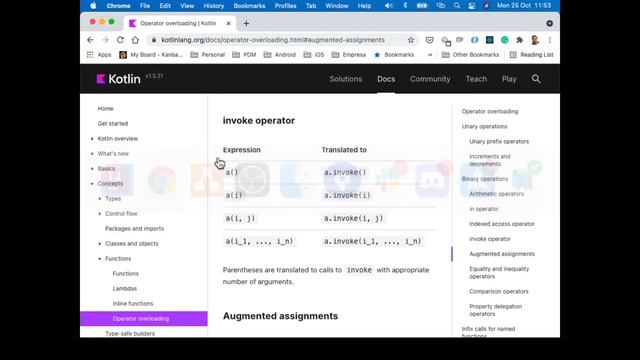640x360 pixels.
Task: Close the Operator overloading tab
Action: click(229, 24)
